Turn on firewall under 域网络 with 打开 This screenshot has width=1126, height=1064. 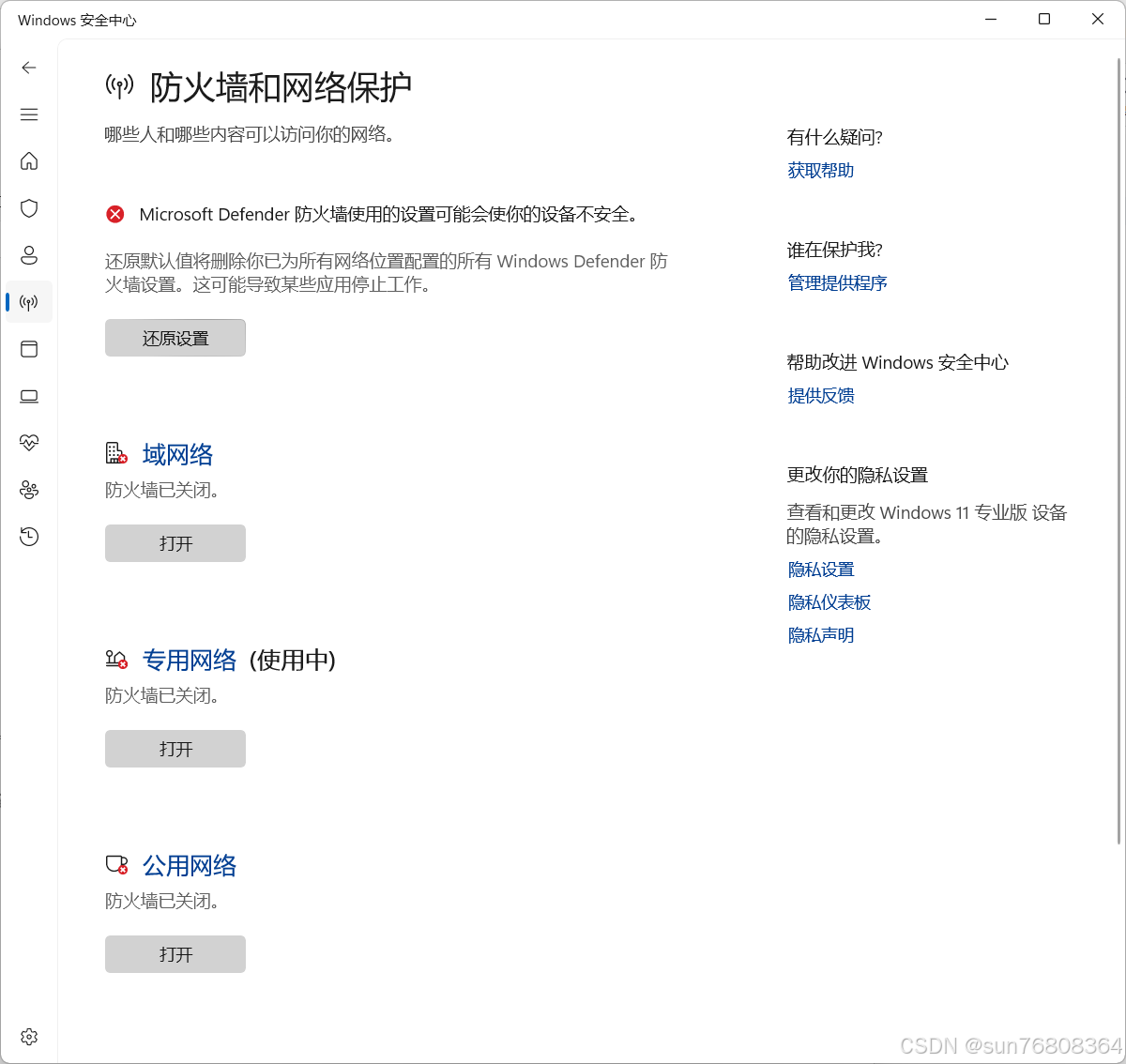tap(175, 543)
